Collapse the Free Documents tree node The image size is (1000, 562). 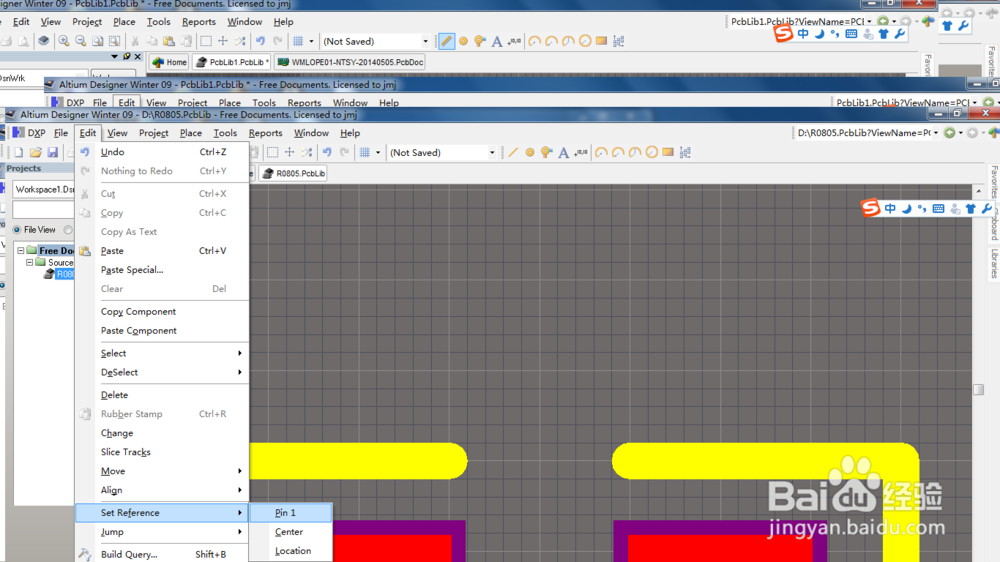(x=21, y=251)
